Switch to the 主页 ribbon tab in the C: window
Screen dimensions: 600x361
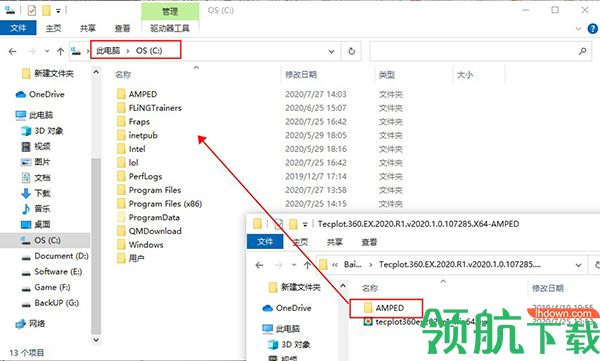click(53, 28)
